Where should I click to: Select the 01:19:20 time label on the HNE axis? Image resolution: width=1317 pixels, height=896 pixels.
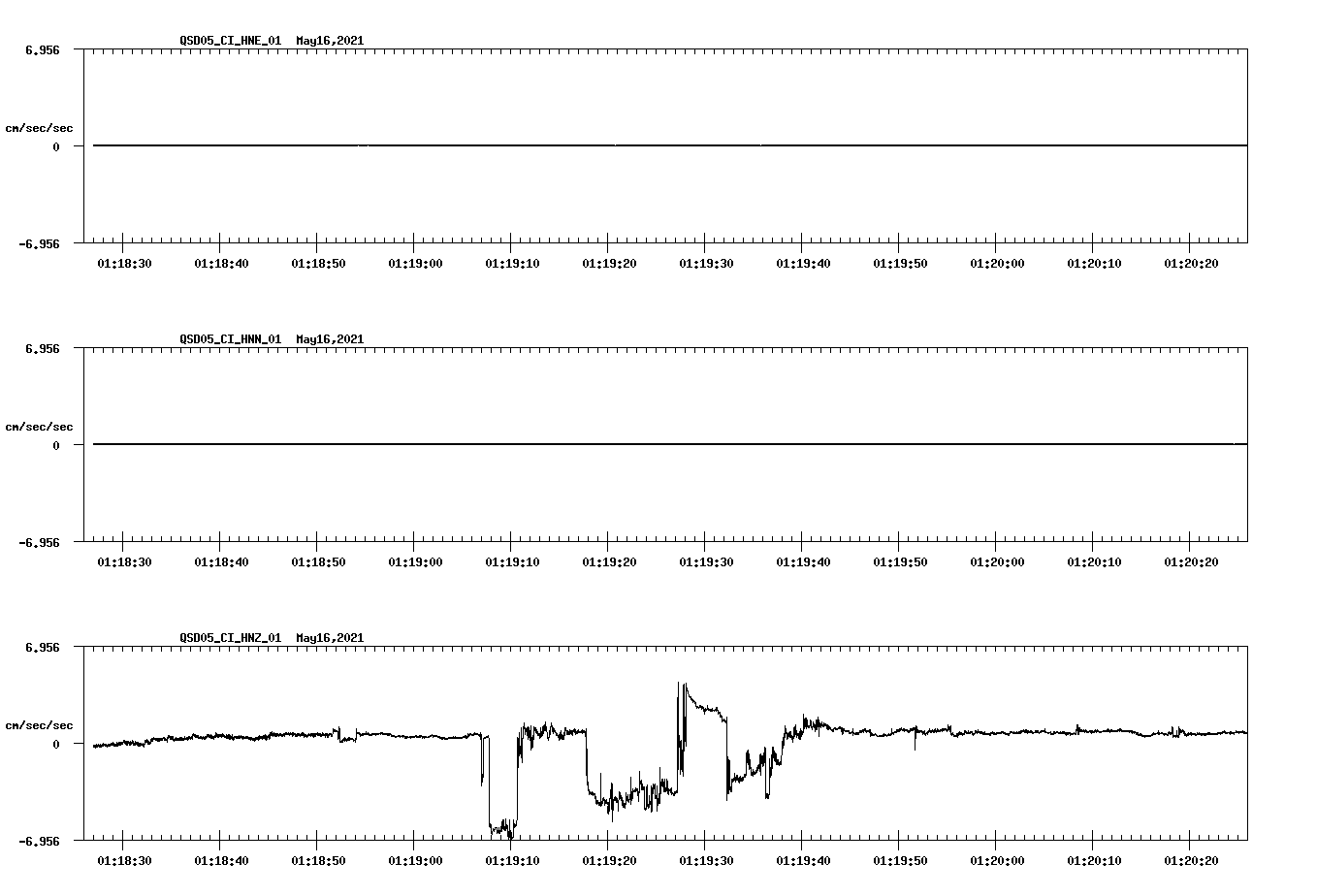pyautogui.click(x=609, y=262)
